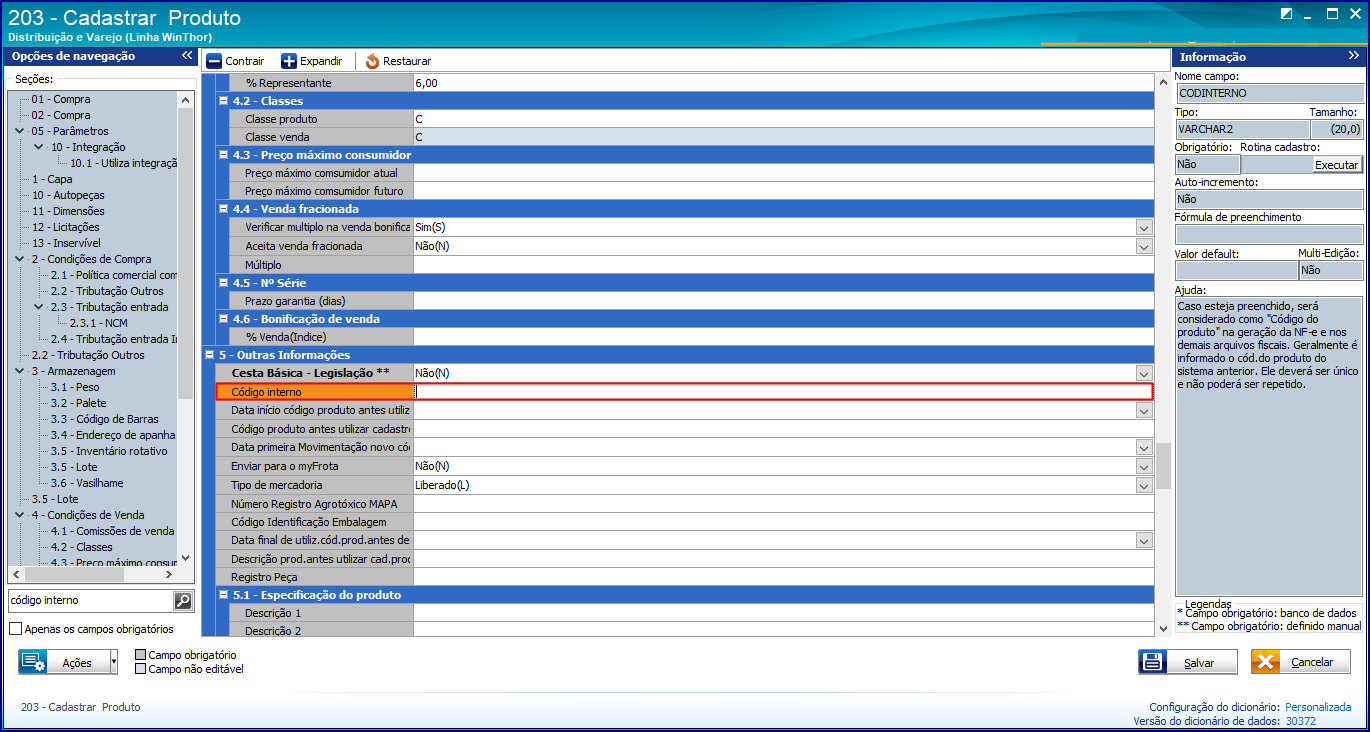
Task: Click the Preço máximo consumidor atual field
Action: (783, 173)
